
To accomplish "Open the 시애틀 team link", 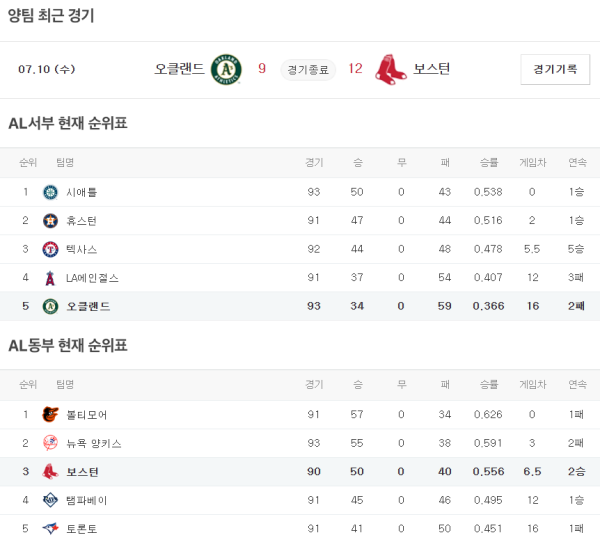I will (x=81, y=192).
